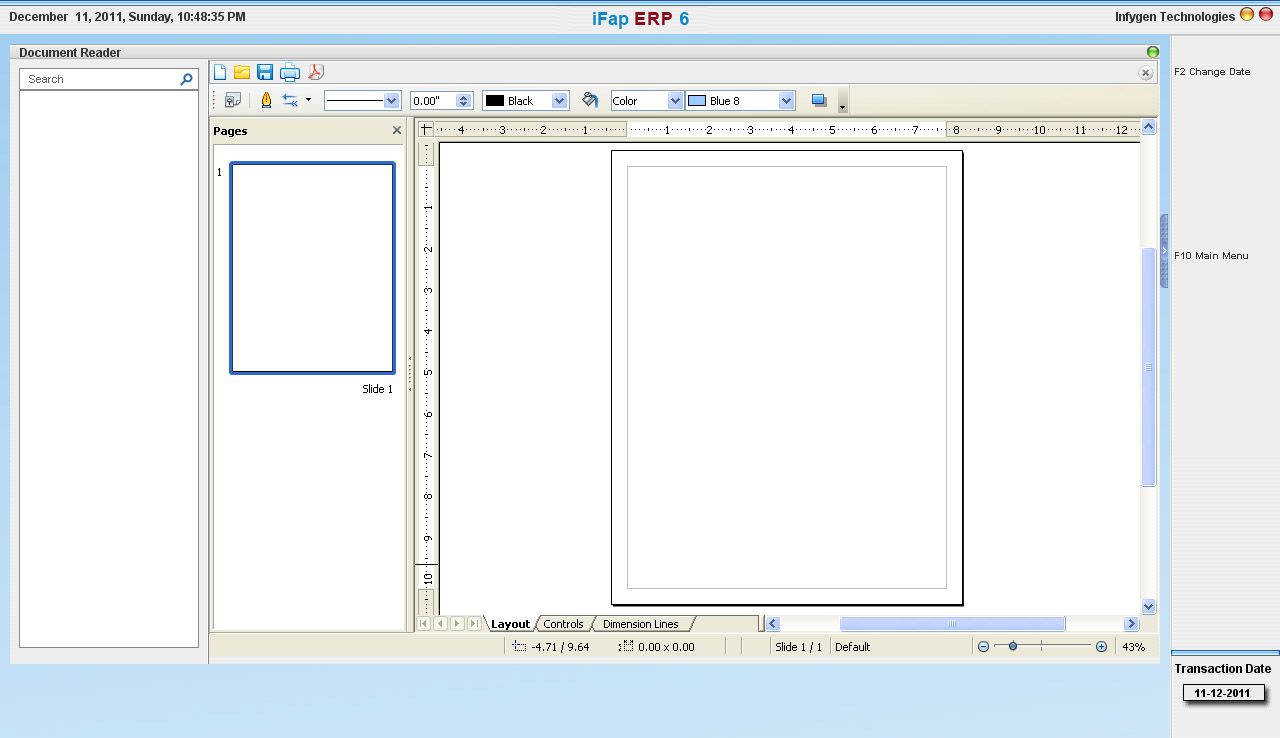1280x738 pixels.
Task: Open a file using the folder icon
Action: tap(242, 72)
